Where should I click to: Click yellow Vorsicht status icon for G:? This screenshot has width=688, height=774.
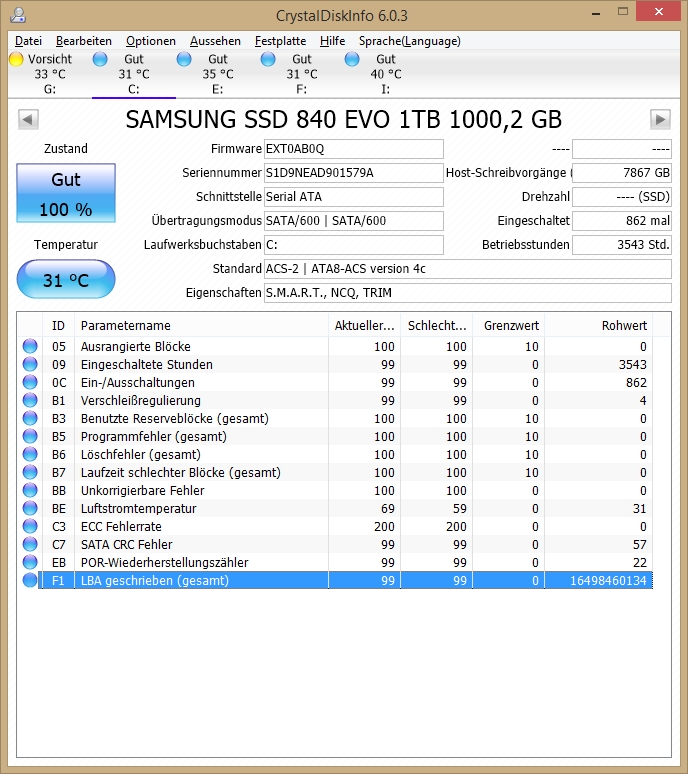pyautogui.click(x=16, y=59)
